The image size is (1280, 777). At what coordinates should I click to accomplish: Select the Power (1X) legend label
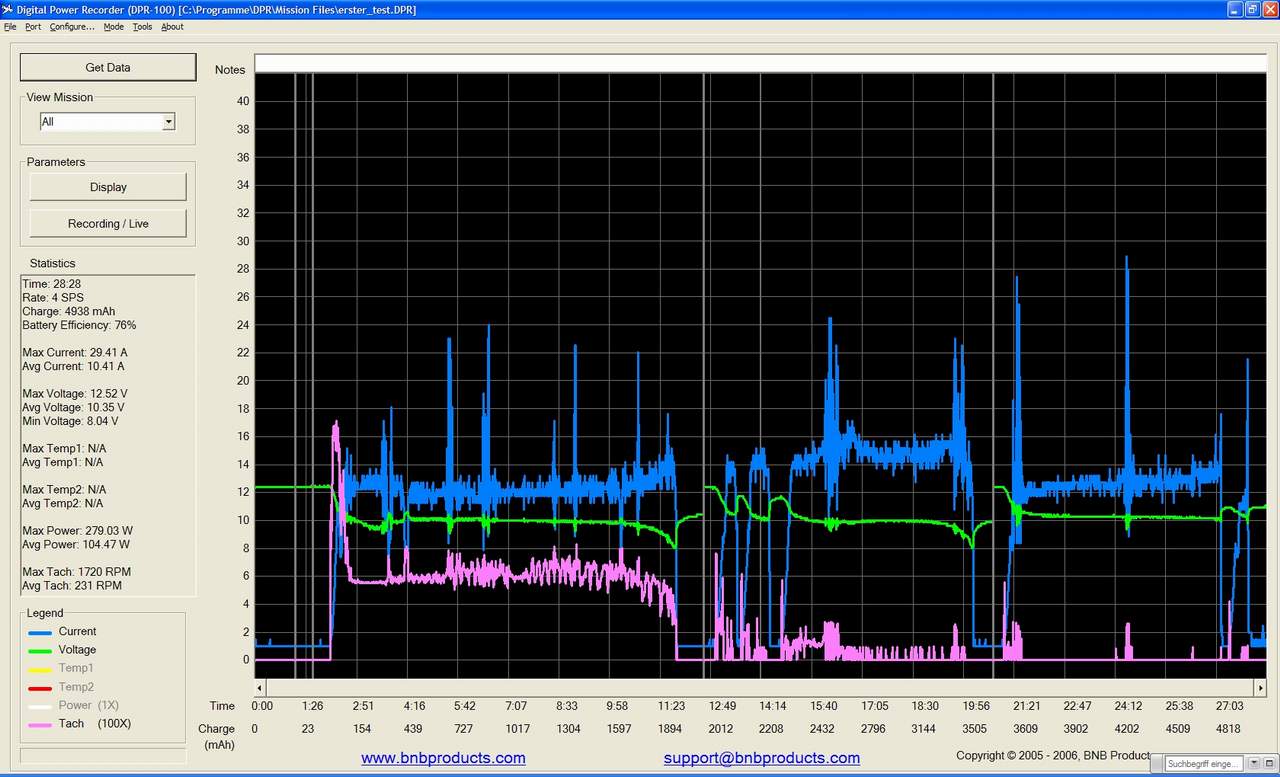coord(88,705)
